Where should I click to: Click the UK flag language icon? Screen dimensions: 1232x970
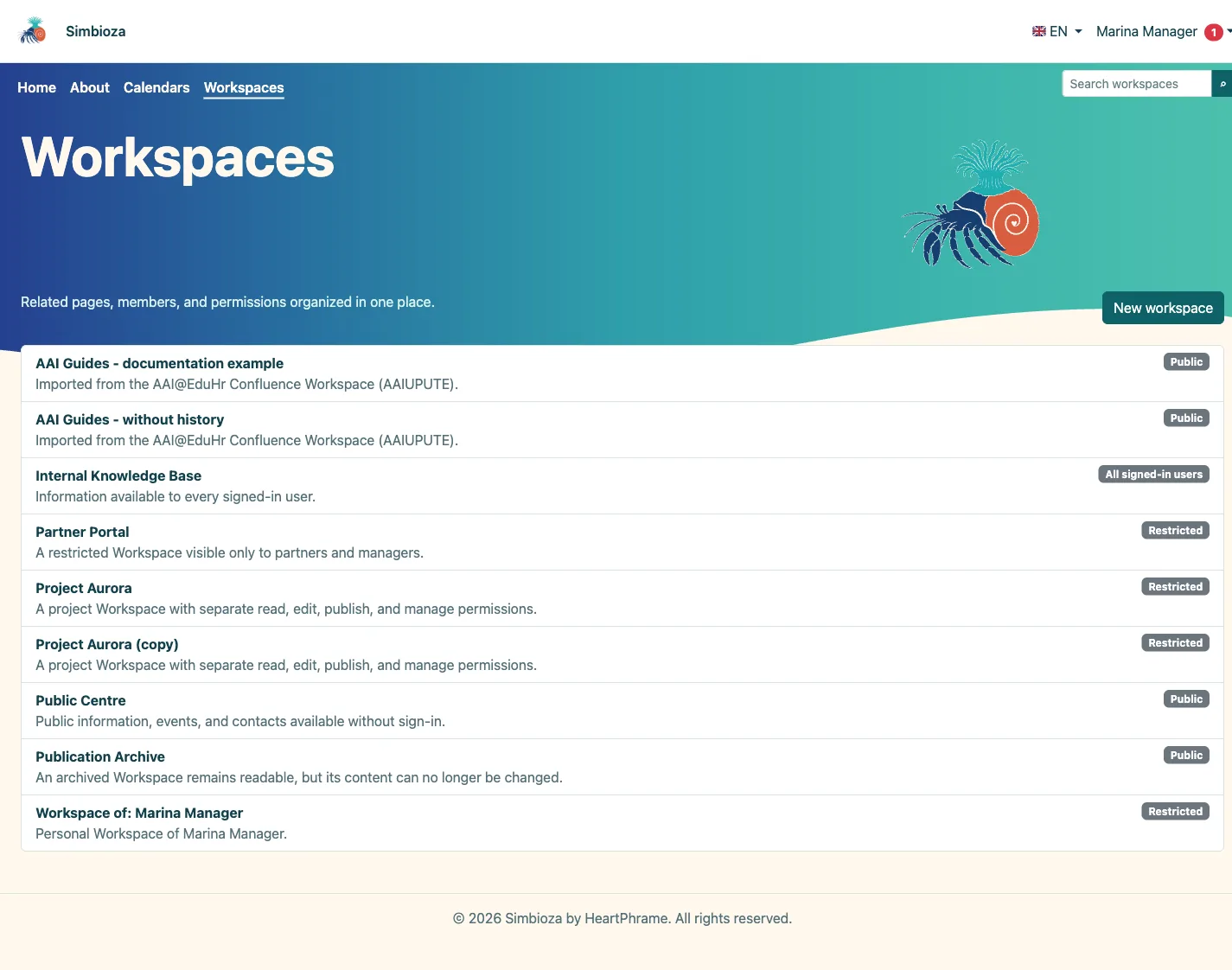tap(1039, 31)
